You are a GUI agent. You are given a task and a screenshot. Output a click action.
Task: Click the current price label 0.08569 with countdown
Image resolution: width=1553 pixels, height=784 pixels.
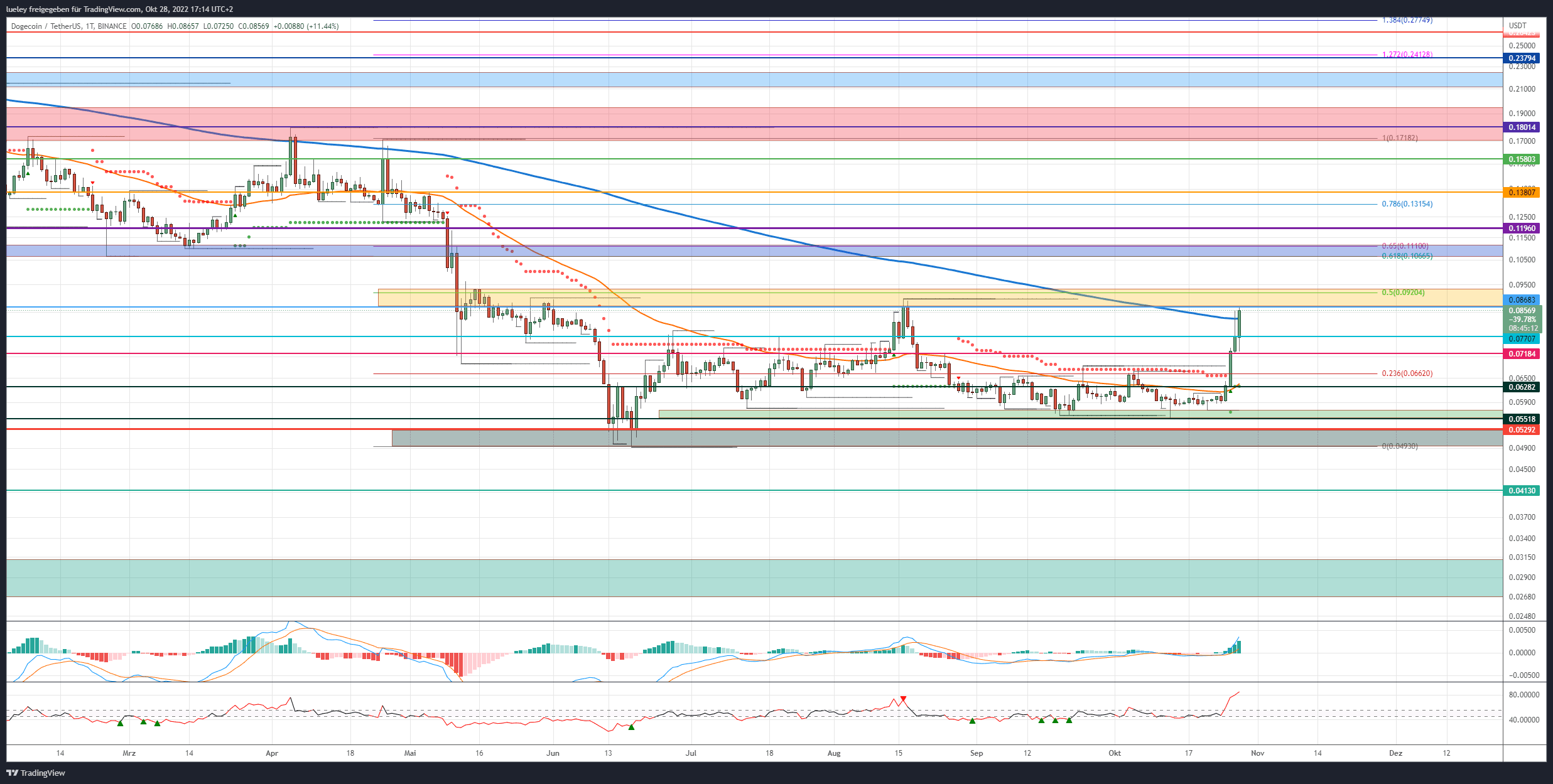(x=1522, y=320)
